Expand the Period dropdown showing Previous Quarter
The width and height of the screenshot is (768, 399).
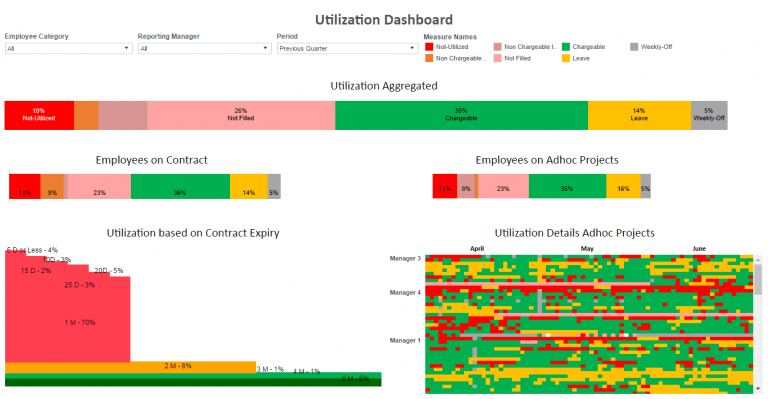[347, 48]
